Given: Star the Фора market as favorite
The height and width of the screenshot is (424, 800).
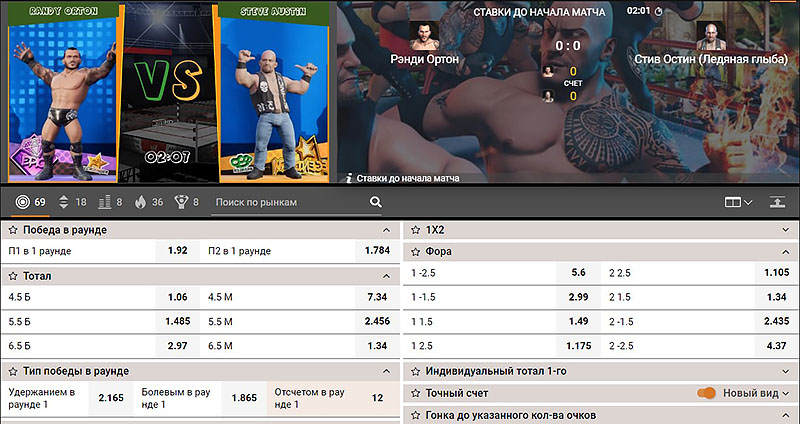Looking at the screenshot, I should [415, 252].
